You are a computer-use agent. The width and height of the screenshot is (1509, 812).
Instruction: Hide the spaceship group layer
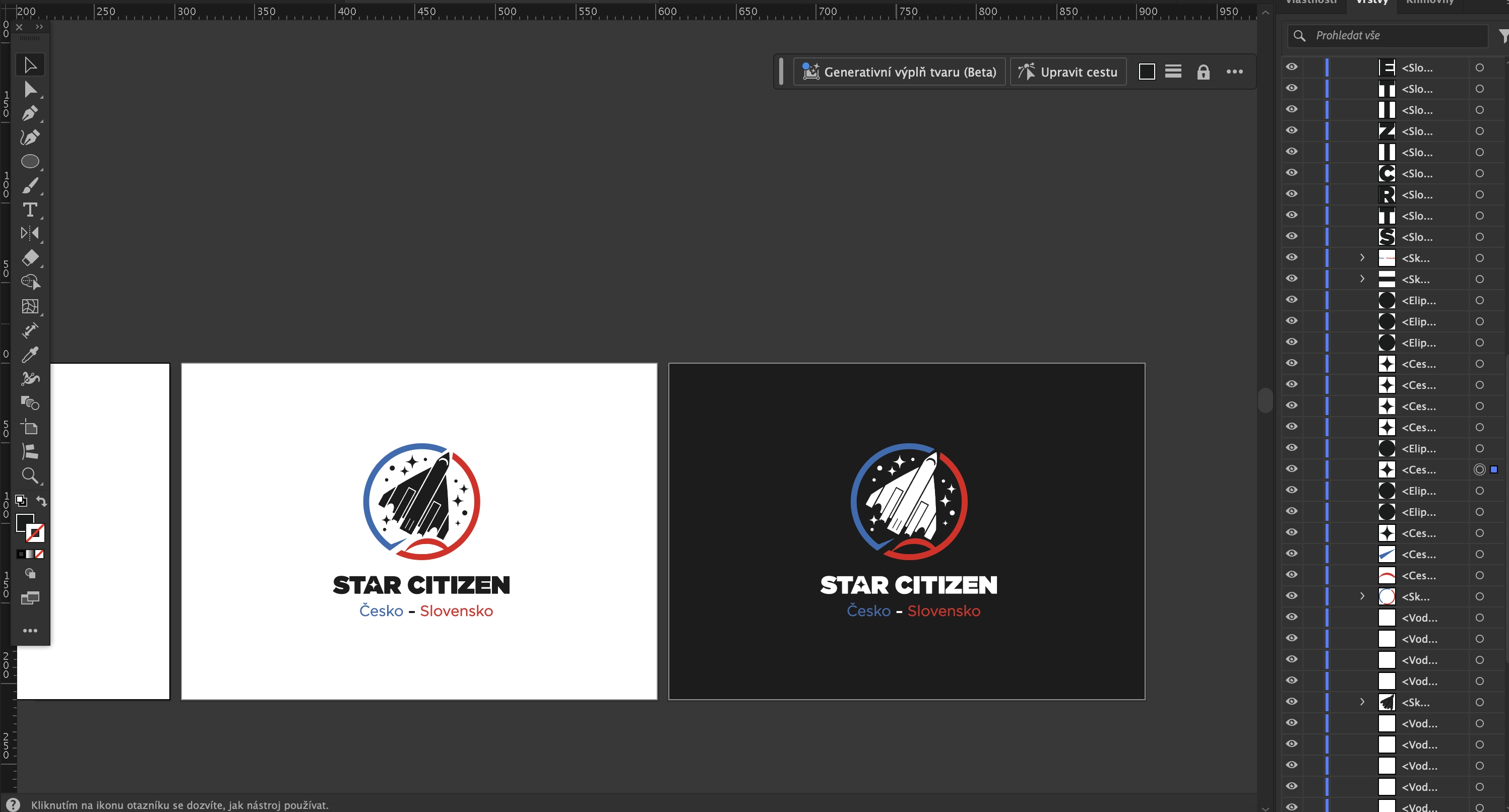[1292, 702]
